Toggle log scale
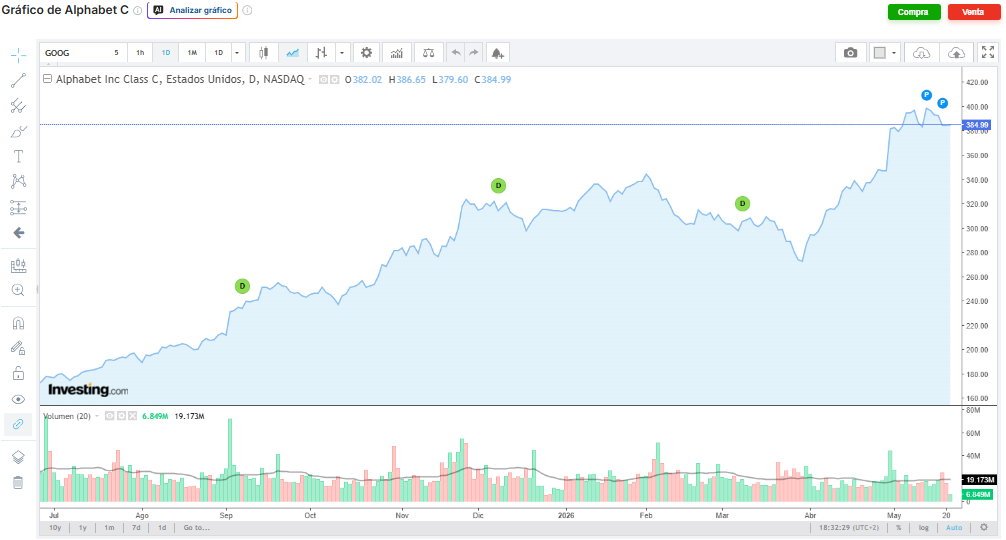Screen dimensions: 1006x540 [x=923, y=528]
